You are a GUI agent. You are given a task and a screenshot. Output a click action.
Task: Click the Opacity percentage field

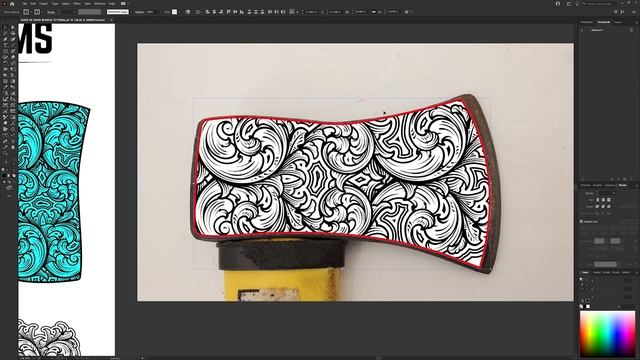[150, 12]
